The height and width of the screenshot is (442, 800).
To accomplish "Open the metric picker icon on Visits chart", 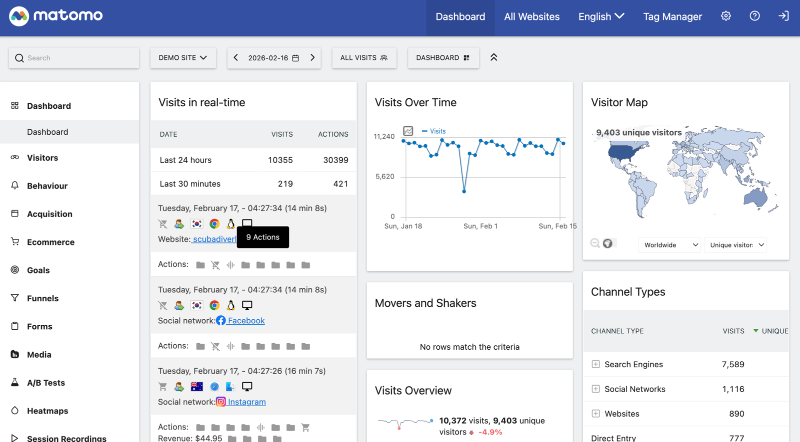I will coord(408,131).
